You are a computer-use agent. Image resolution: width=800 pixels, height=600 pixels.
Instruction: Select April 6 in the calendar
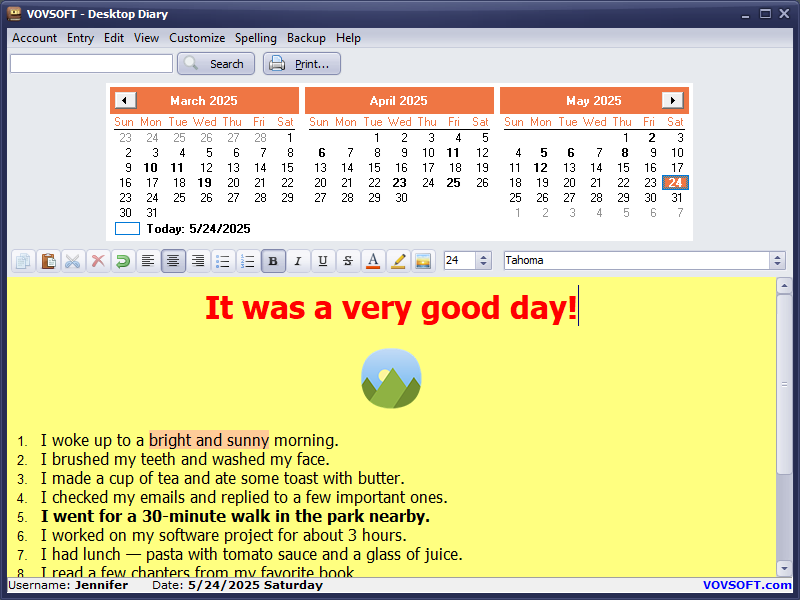(322, 153)
